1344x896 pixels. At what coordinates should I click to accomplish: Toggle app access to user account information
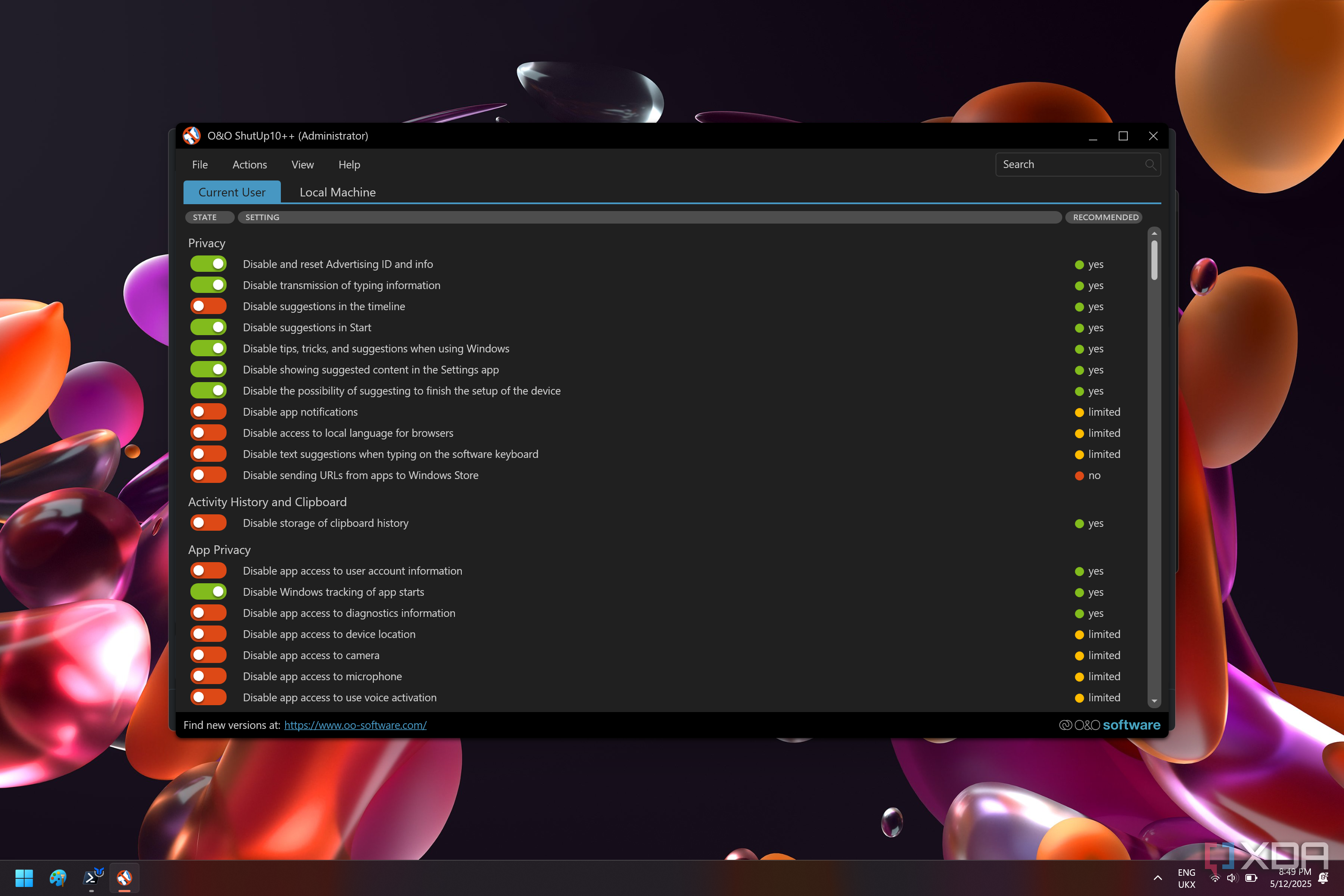click(208, 571)
